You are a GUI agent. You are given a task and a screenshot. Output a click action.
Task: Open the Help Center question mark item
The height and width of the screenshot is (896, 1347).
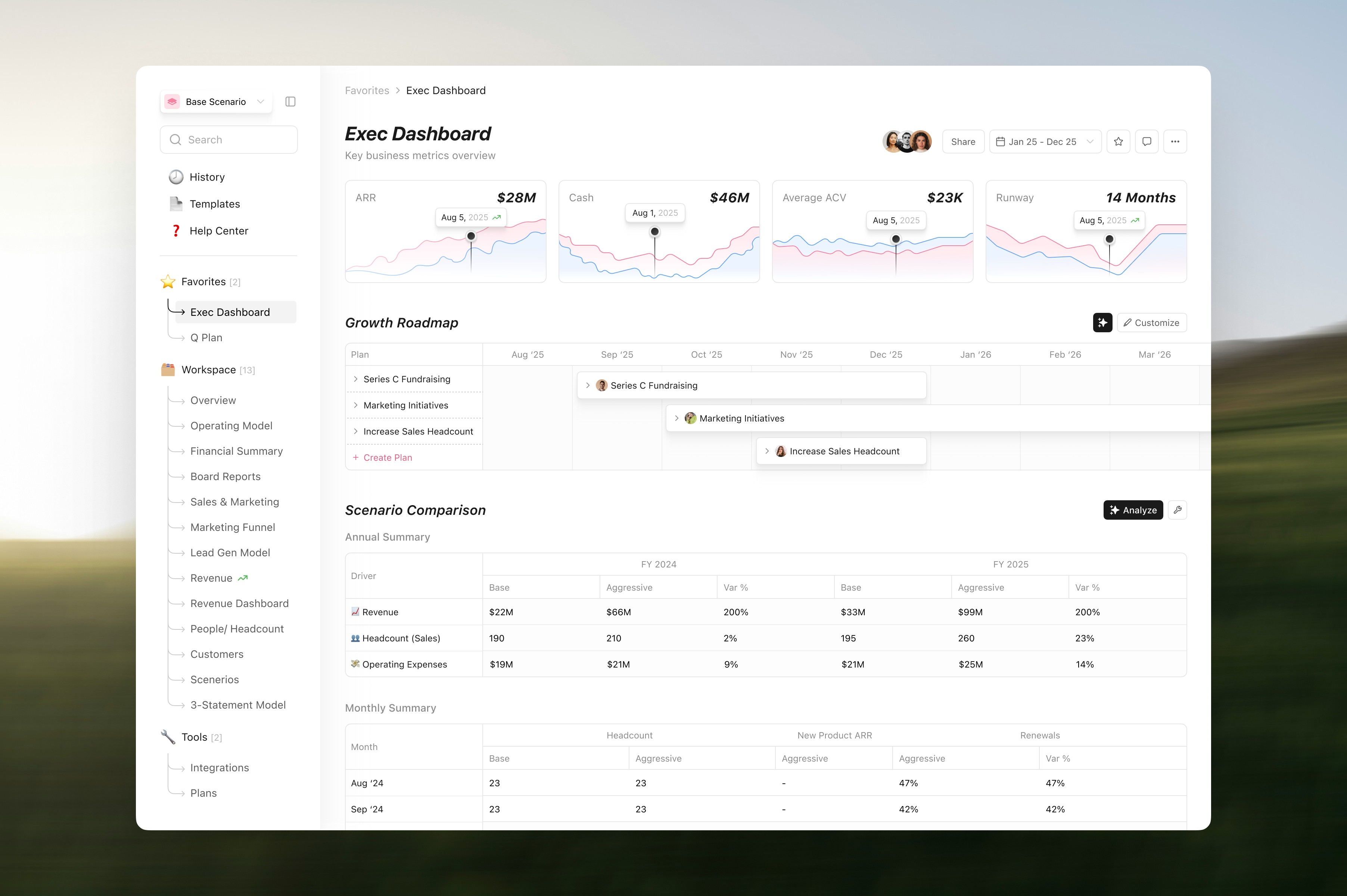(218, 231)
